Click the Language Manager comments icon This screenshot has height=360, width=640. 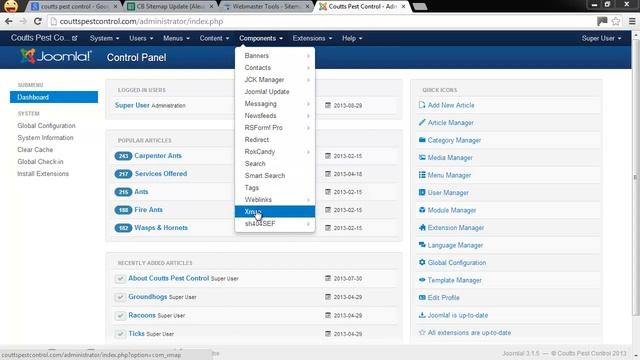pyautogui.click(x=422, y=245)
